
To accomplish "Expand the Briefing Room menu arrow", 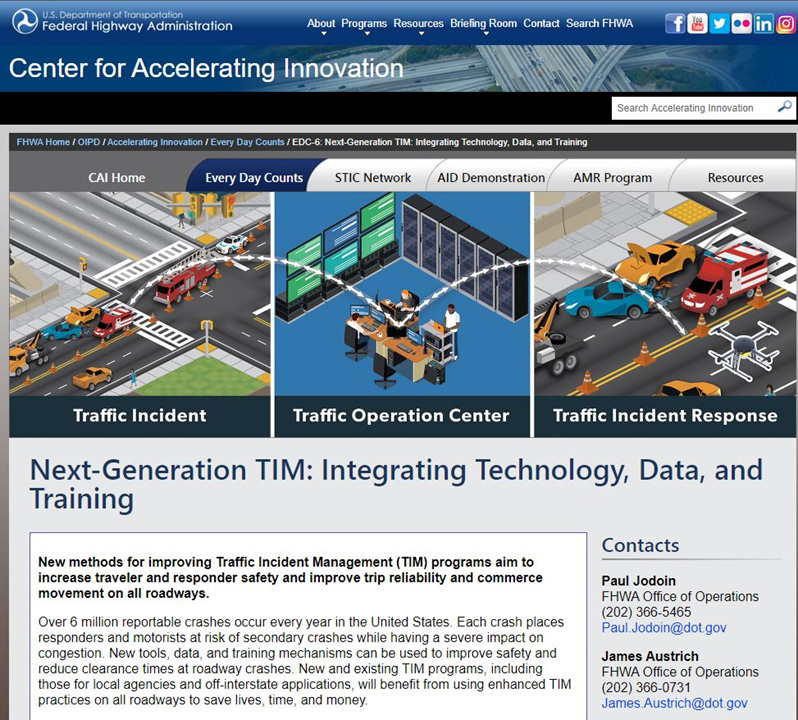I will tap(486, 34).
